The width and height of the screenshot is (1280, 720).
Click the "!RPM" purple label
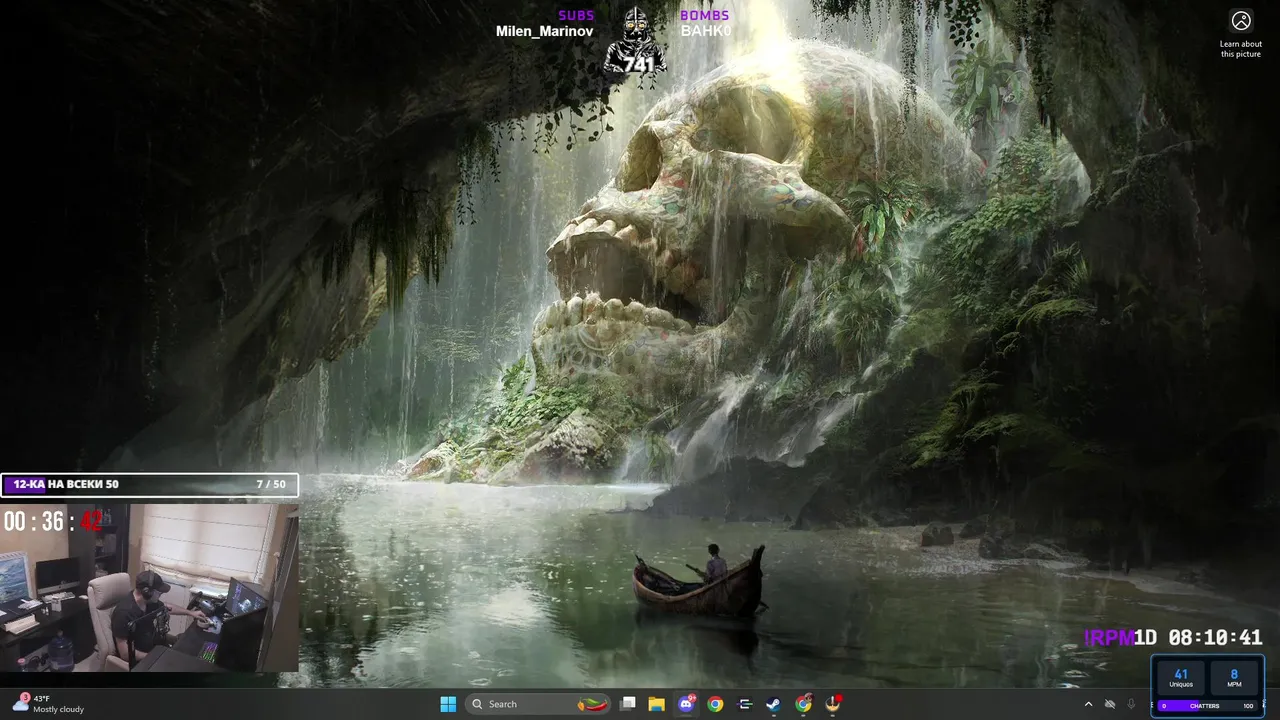1109,638
